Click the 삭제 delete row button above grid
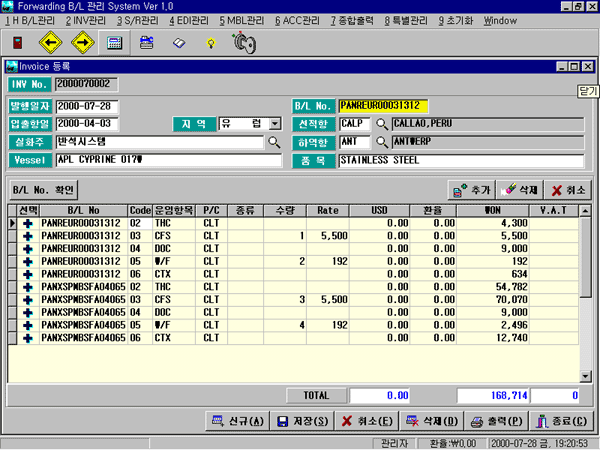600x450 pixels. coord(520,190)
